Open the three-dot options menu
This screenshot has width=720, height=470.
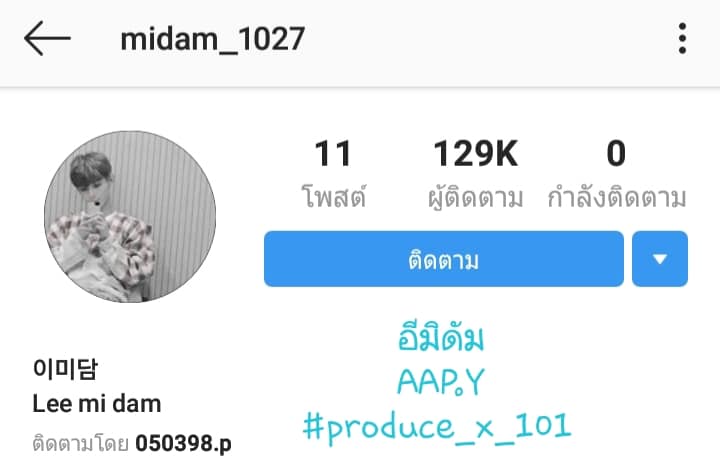pyautogui.click(x=682, y=39)
